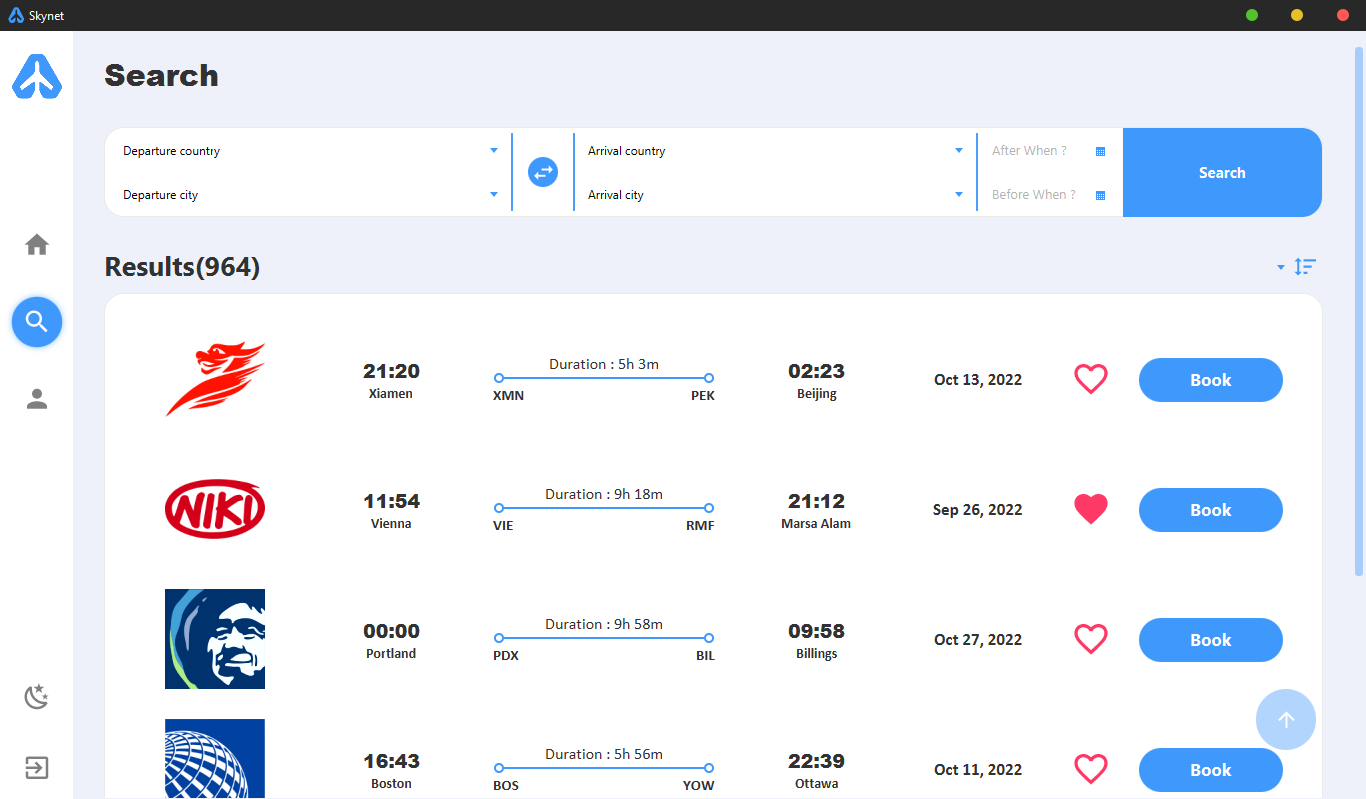Click the yellow window control dot
Image resolution: width=1366 pixels, height=799 pixels.
[x=1297, y=15]
